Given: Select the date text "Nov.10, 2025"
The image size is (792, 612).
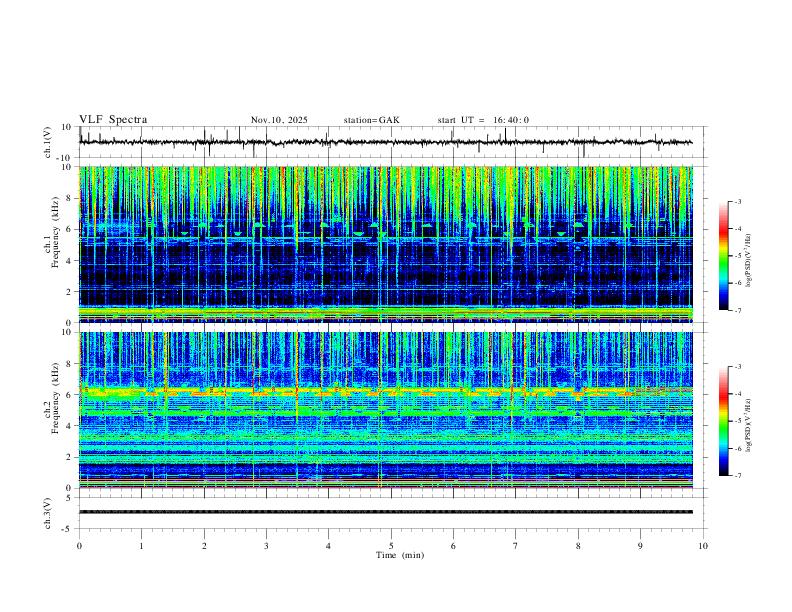Looking at the screenshot, I should coord(279,120).
